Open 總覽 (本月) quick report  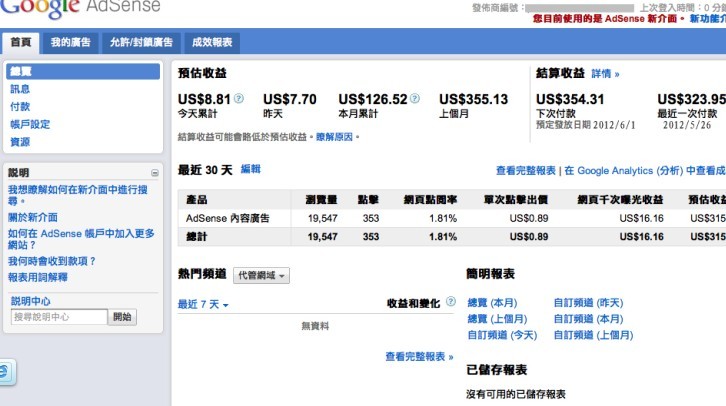(492, 303)
